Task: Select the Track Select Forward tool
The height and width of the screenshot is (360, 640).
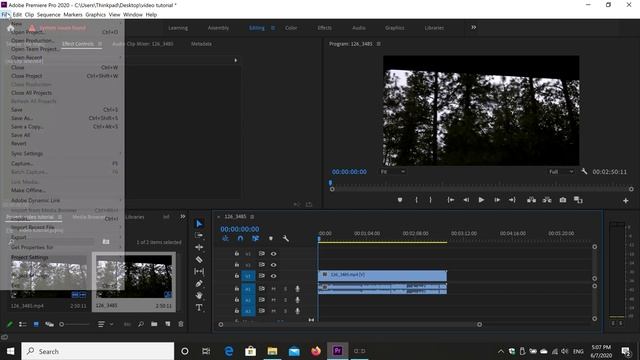Action: [x=199, y=235]
